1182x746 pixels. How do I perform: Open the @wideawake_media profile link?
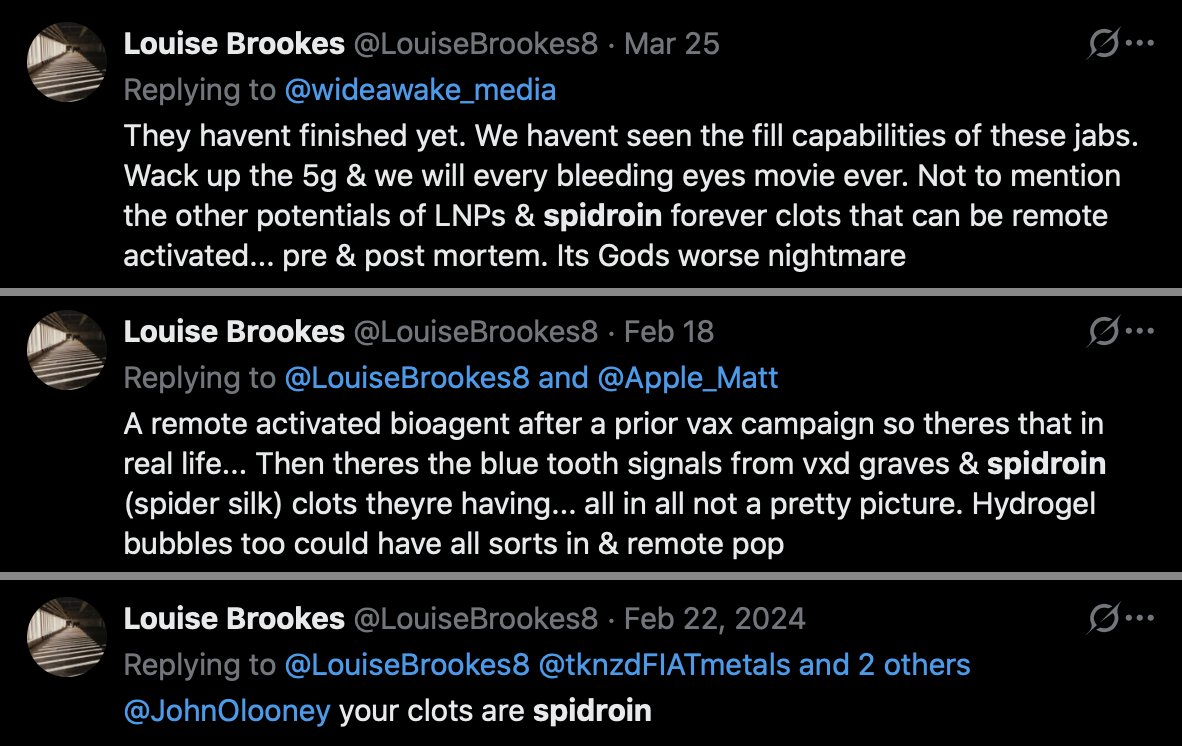(420, 91)
